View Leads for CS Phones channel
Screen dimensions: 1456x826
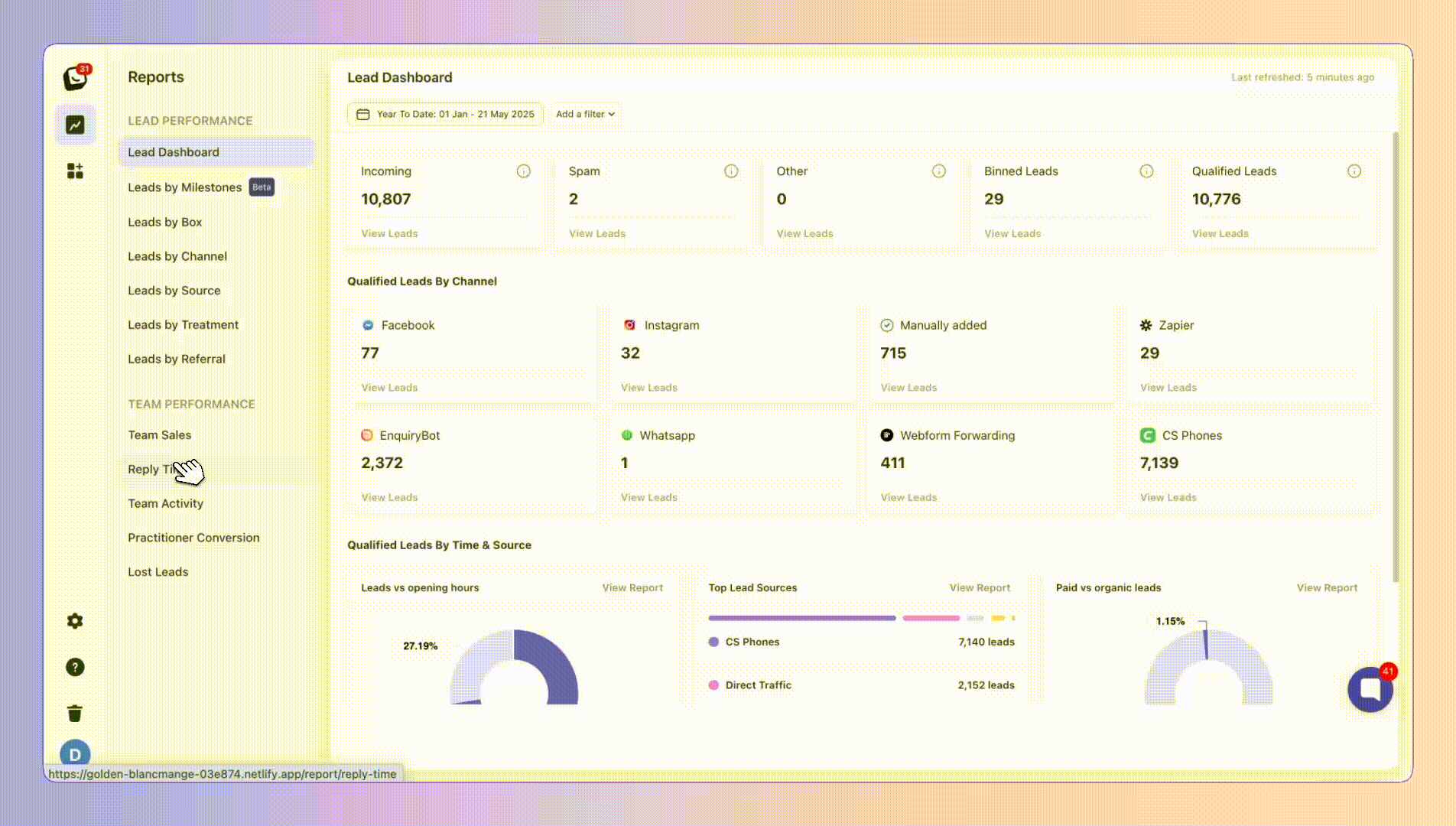click(1168, 497)
